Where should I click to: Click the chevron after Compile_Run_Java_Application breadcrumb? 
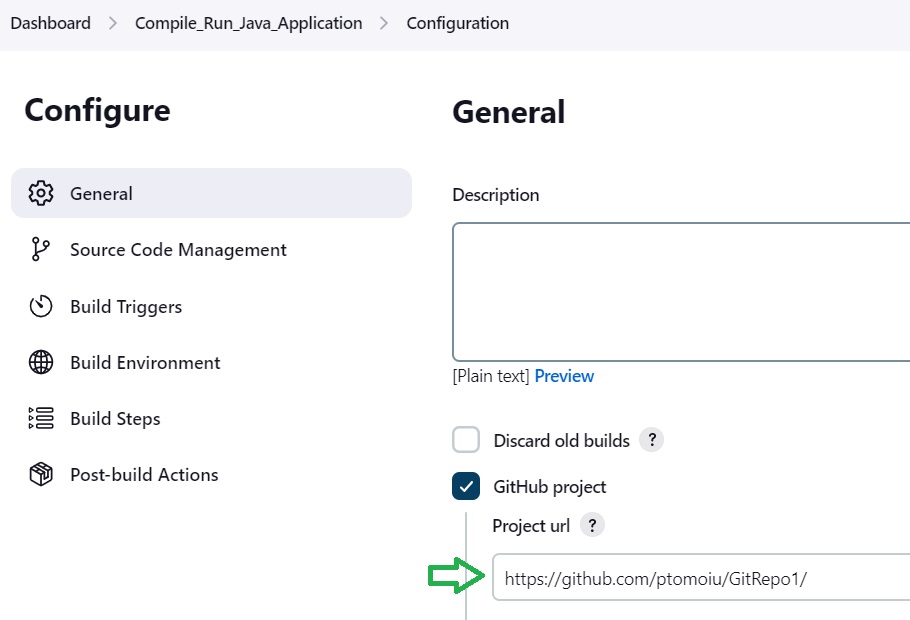[x=384, y=23]
